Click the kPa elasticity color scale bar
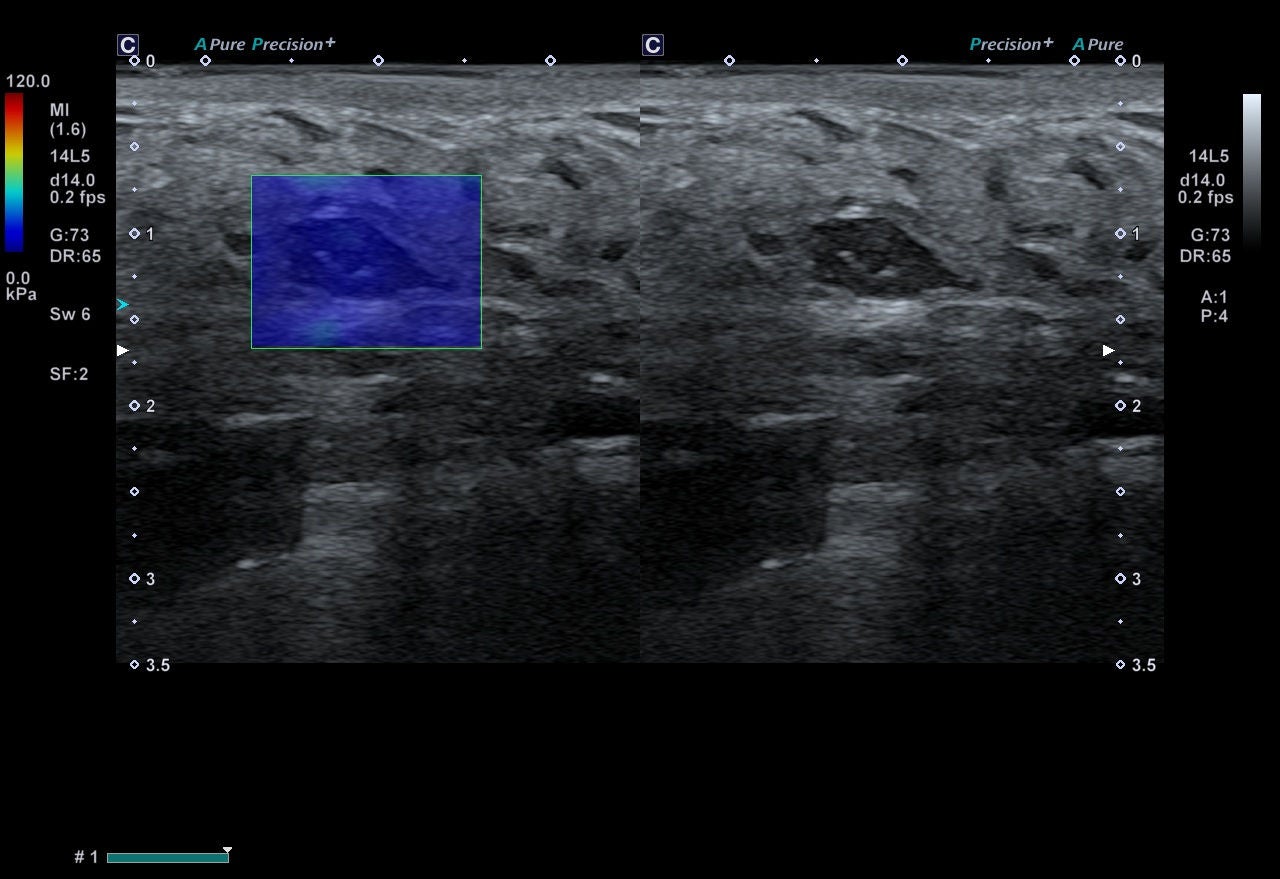Screen dimensions: 1280x879 point(13,172)
